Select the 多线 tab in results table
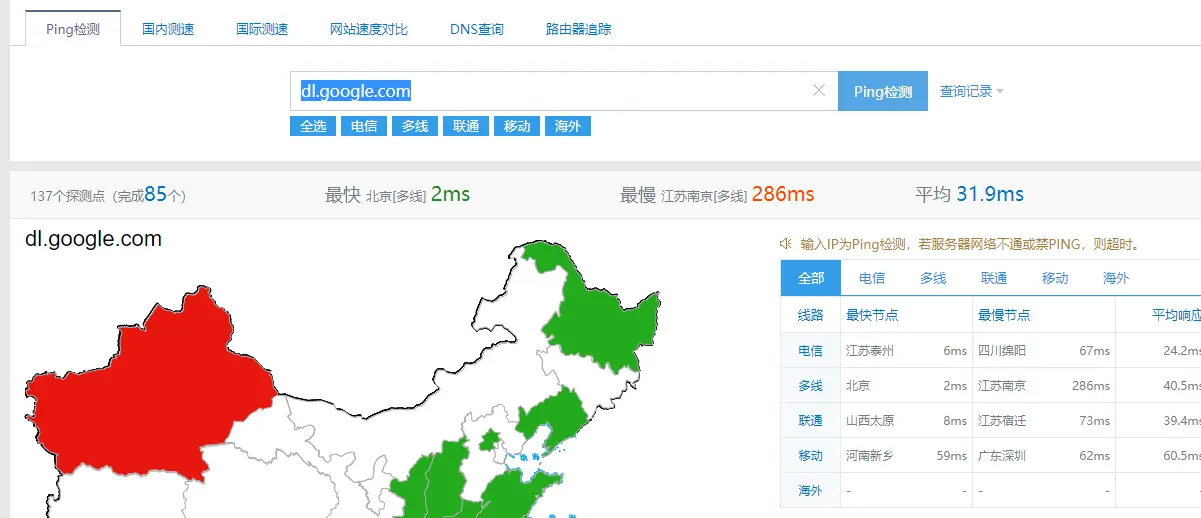Viewport: 1201px width, 518px height. [x=933, y=278]
